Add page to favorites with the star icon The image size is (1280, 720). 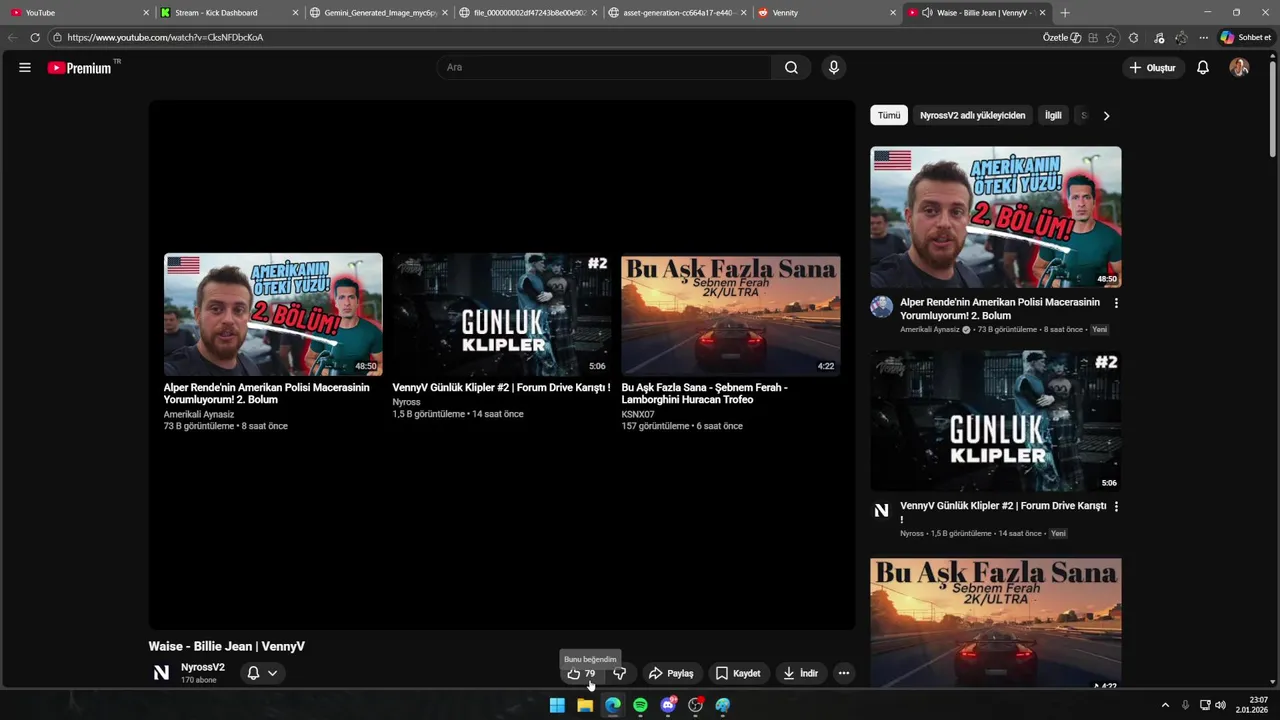coord(1111,38)
